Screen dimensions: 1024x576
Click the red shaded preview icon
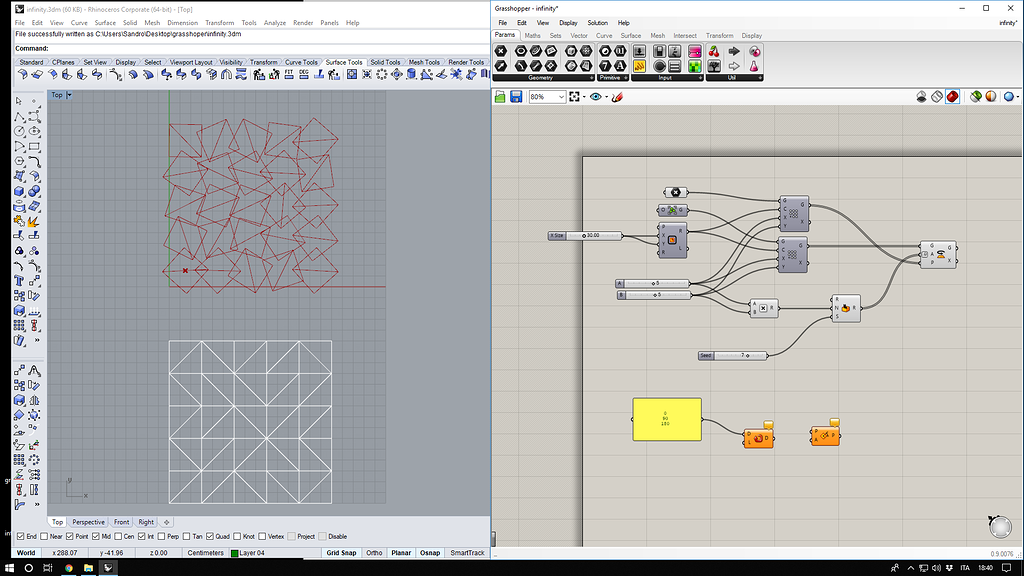pyautogui.click(x=953, y=97)
